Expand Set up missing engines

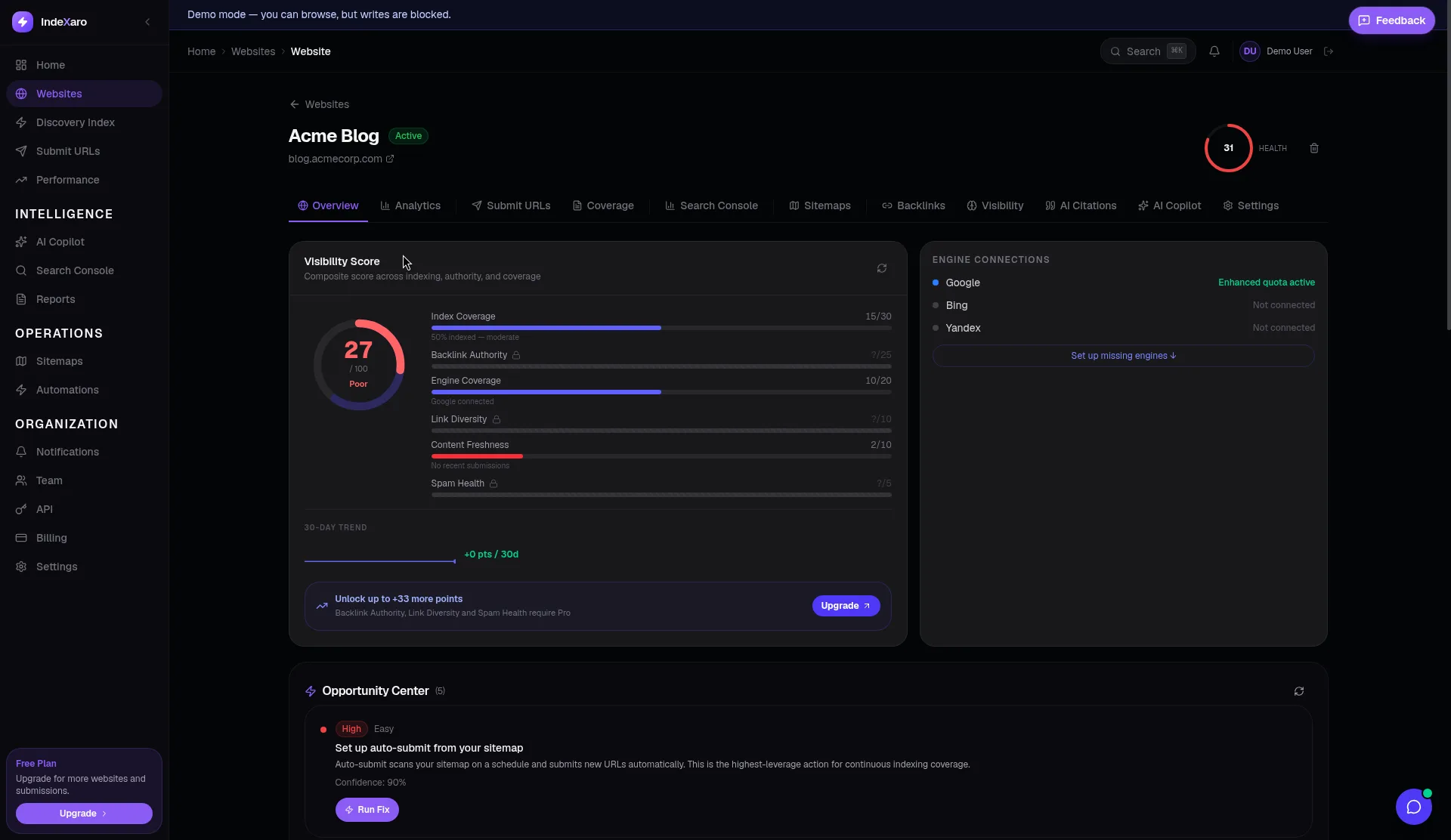pos(1123,356)
